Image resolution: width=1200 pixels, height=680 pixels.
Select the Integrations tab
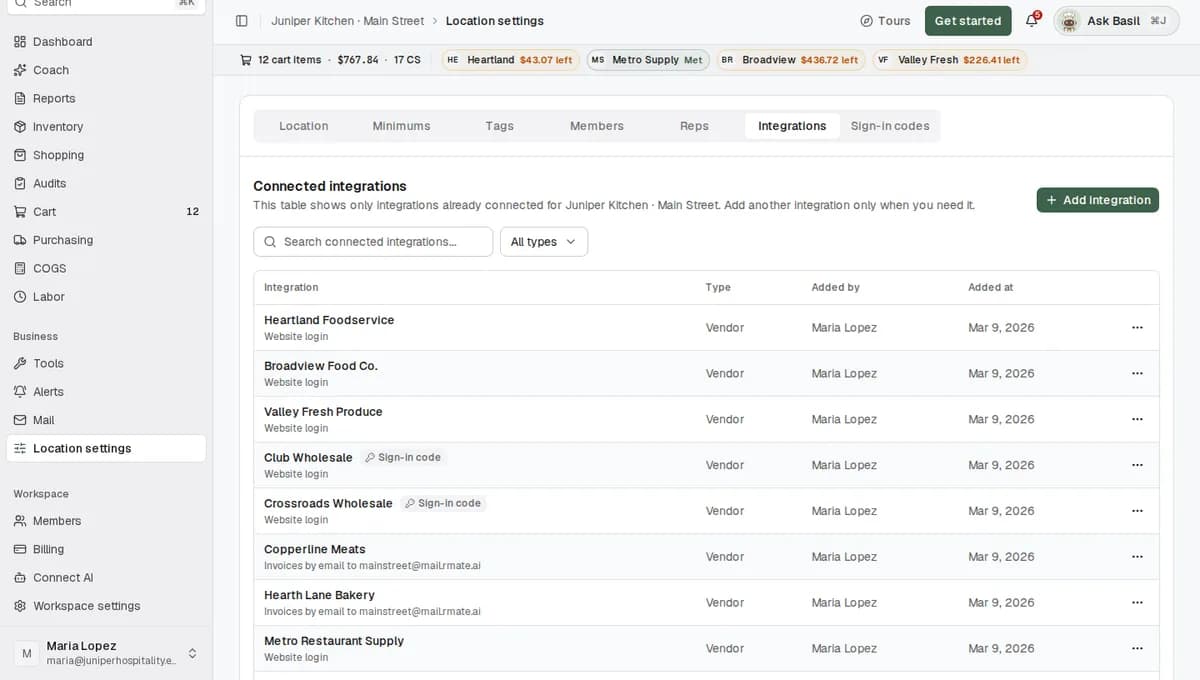pos(792,126)
